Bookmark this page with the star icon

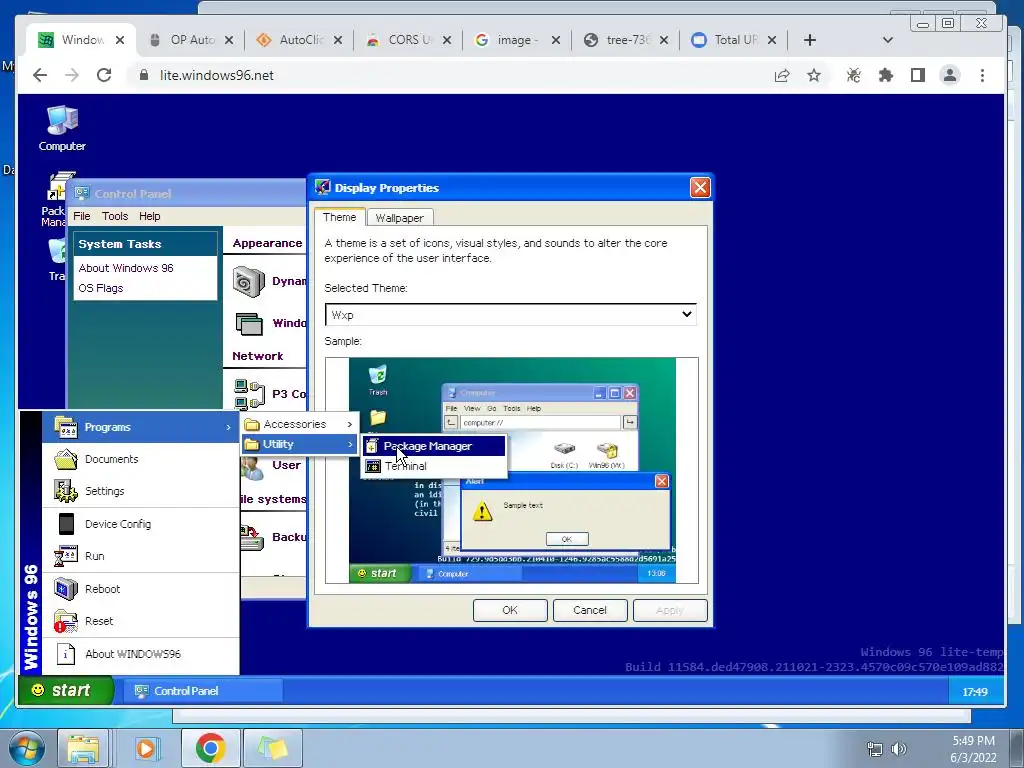(814, 75)
